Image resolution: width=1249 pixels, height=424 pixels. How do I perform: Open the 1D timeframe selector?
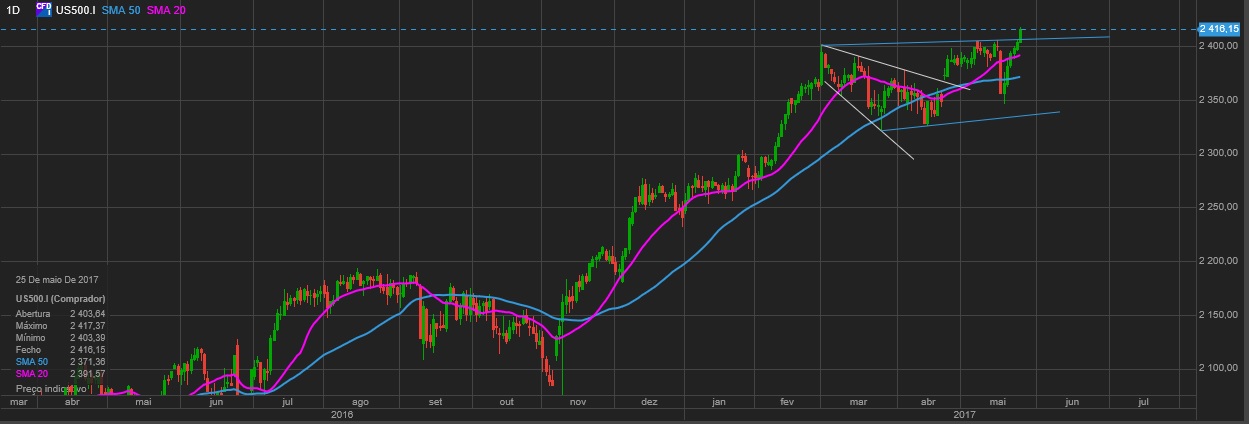(x=13, y=10)
